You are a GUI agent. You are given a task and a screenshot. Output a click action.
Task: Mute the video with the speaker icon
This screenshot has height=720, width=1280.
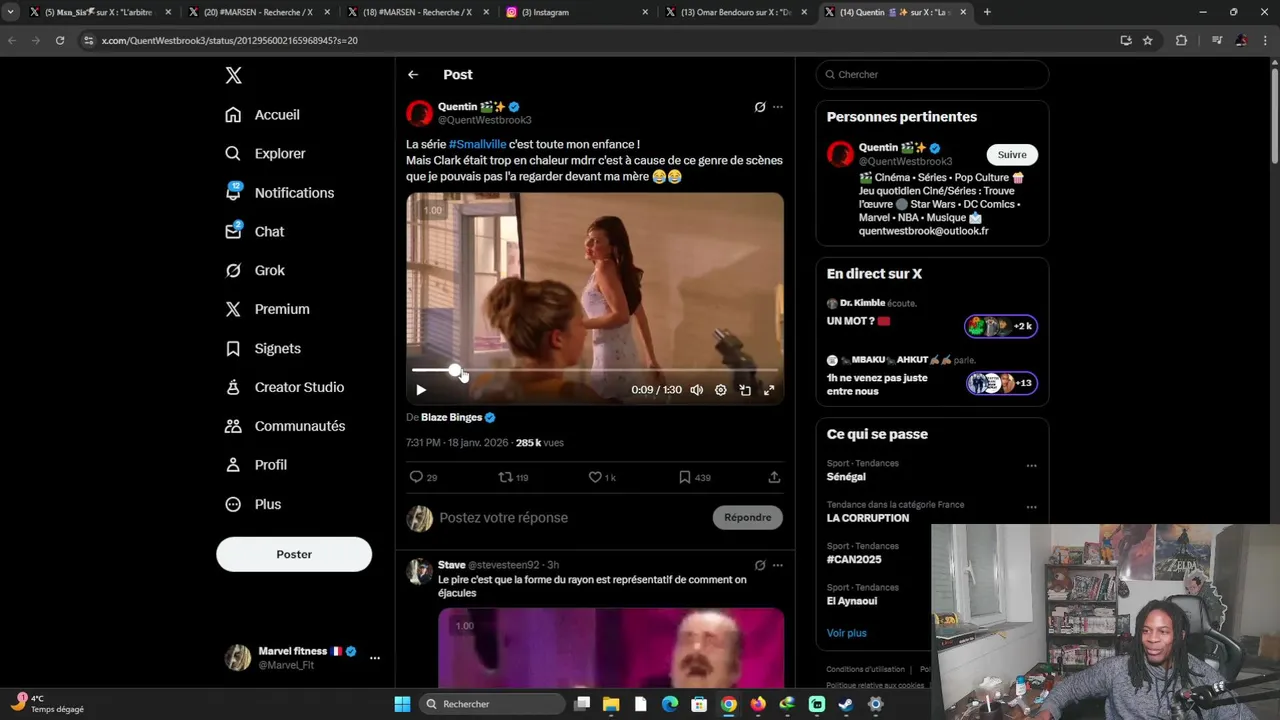[x=696, y=390]
